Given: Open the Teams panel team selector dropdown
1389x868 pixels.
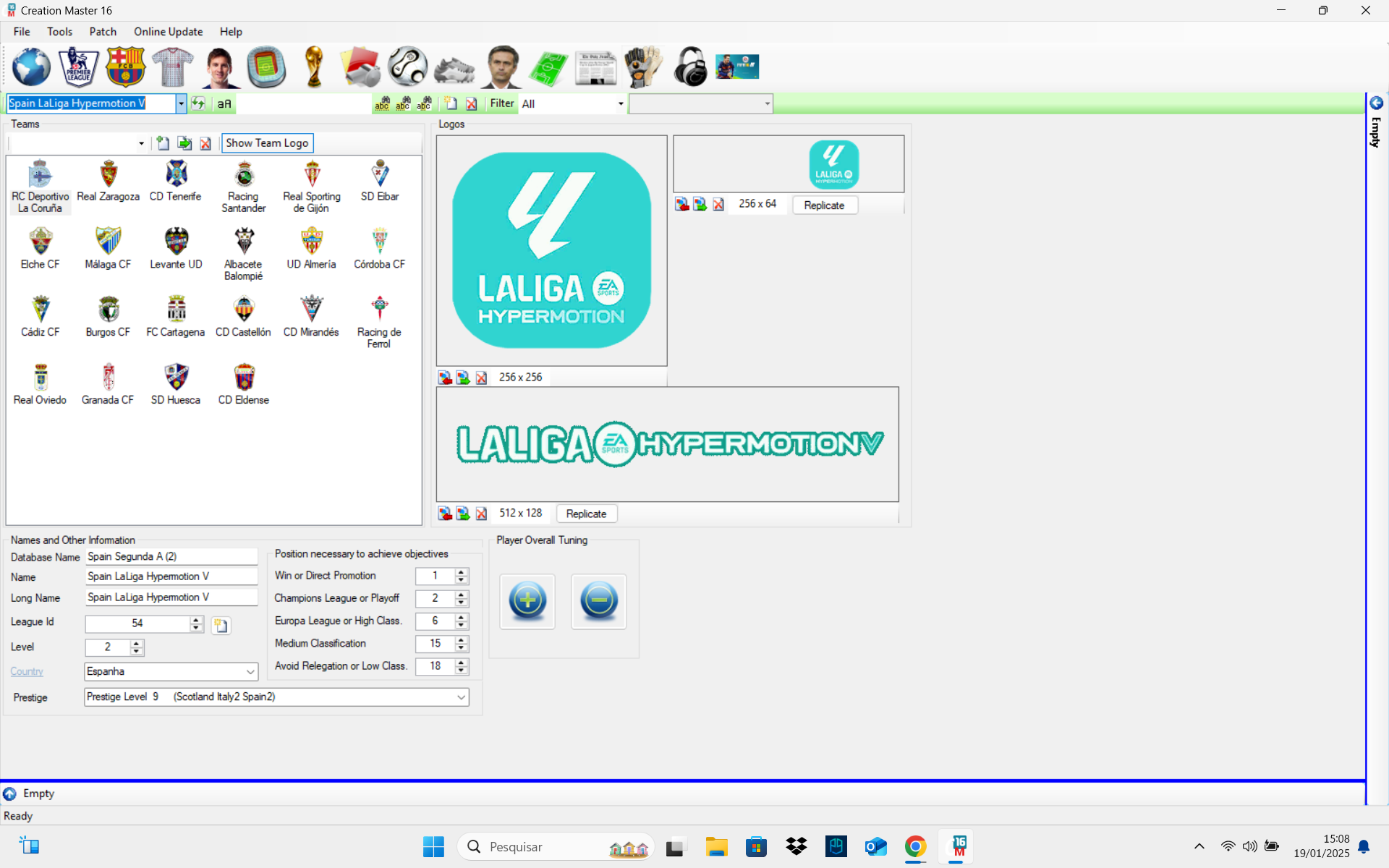Looking at the screenshot, I should (x=141, y=143).
